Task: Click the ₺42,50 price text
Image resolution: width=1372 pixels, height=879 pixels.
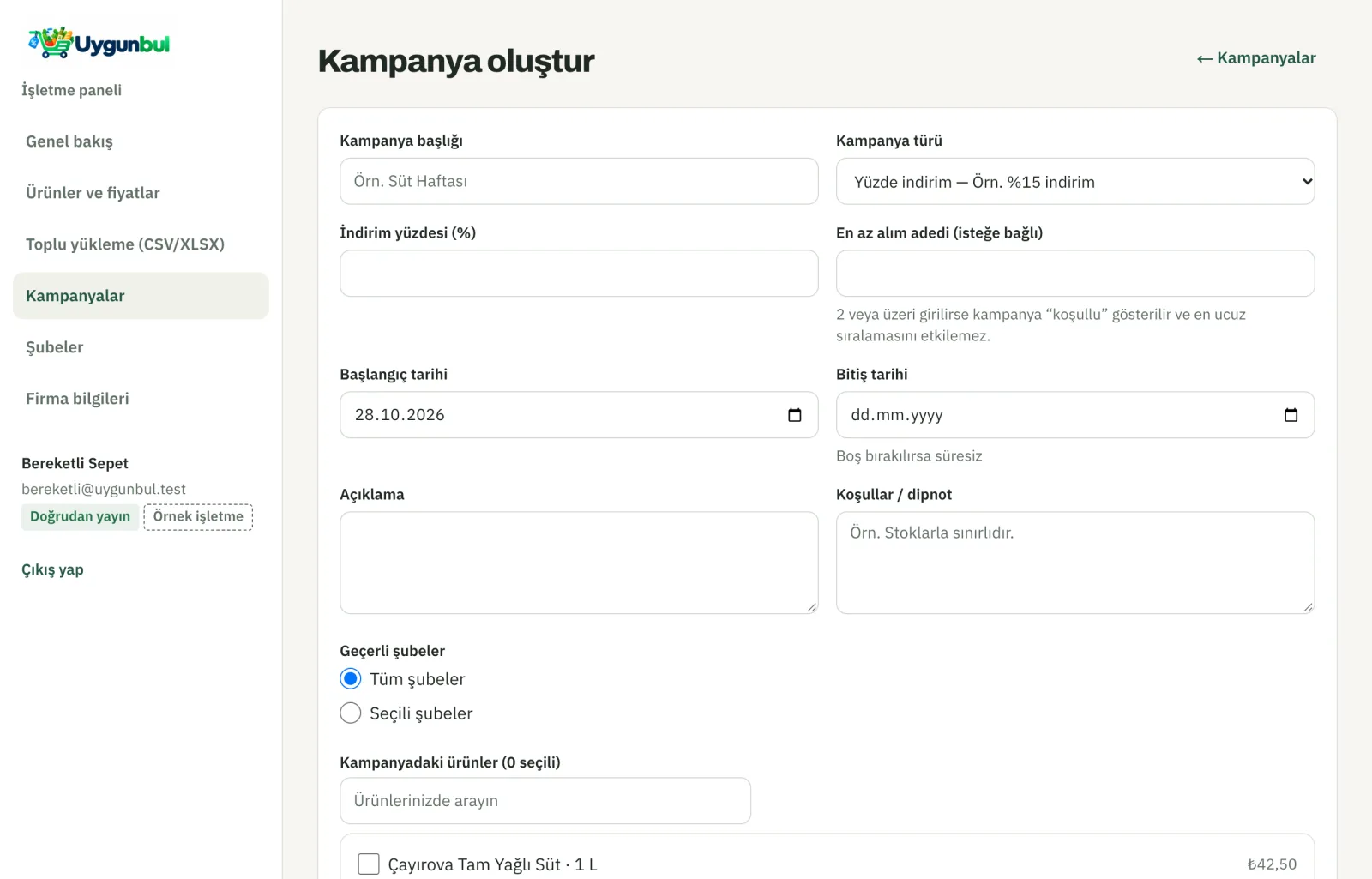Action: pyautogui.click(x=1272, y=864)
